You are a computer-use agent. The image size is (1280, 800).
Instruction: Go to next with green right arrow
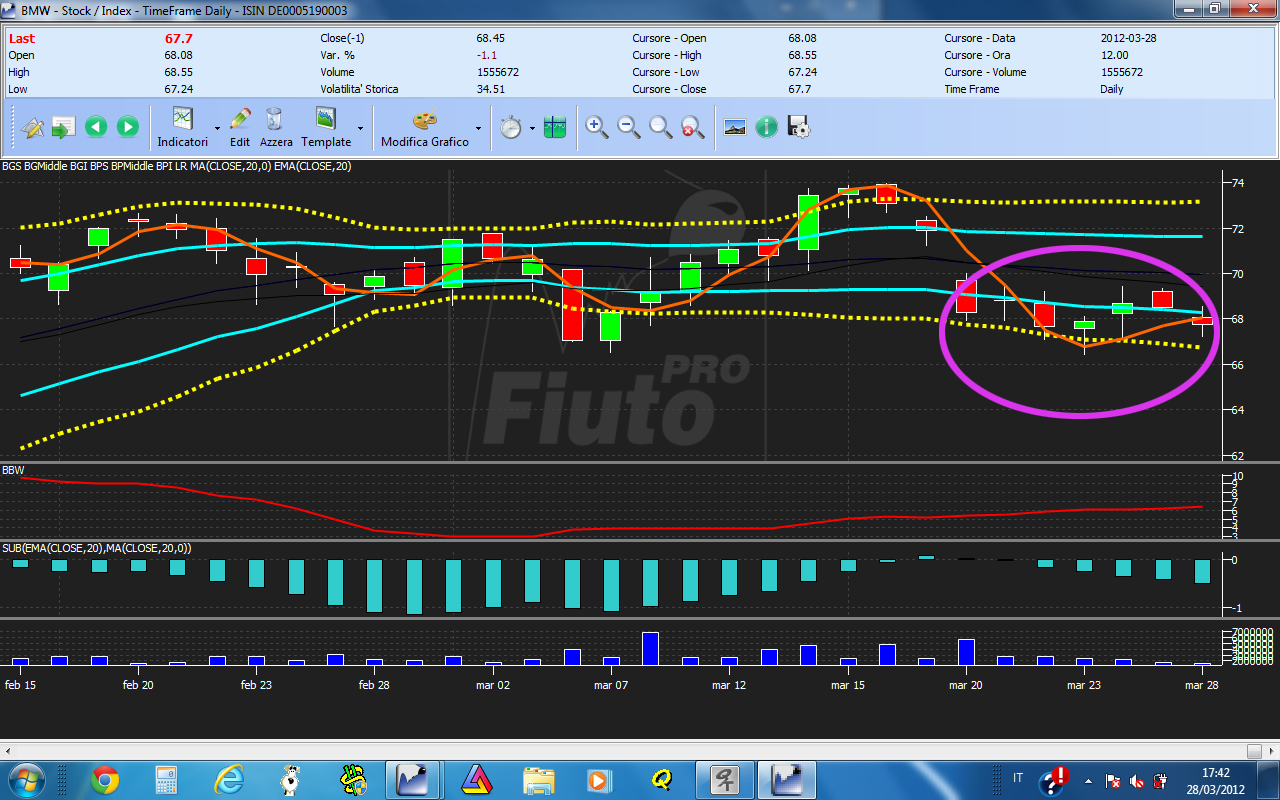point(128,127)
